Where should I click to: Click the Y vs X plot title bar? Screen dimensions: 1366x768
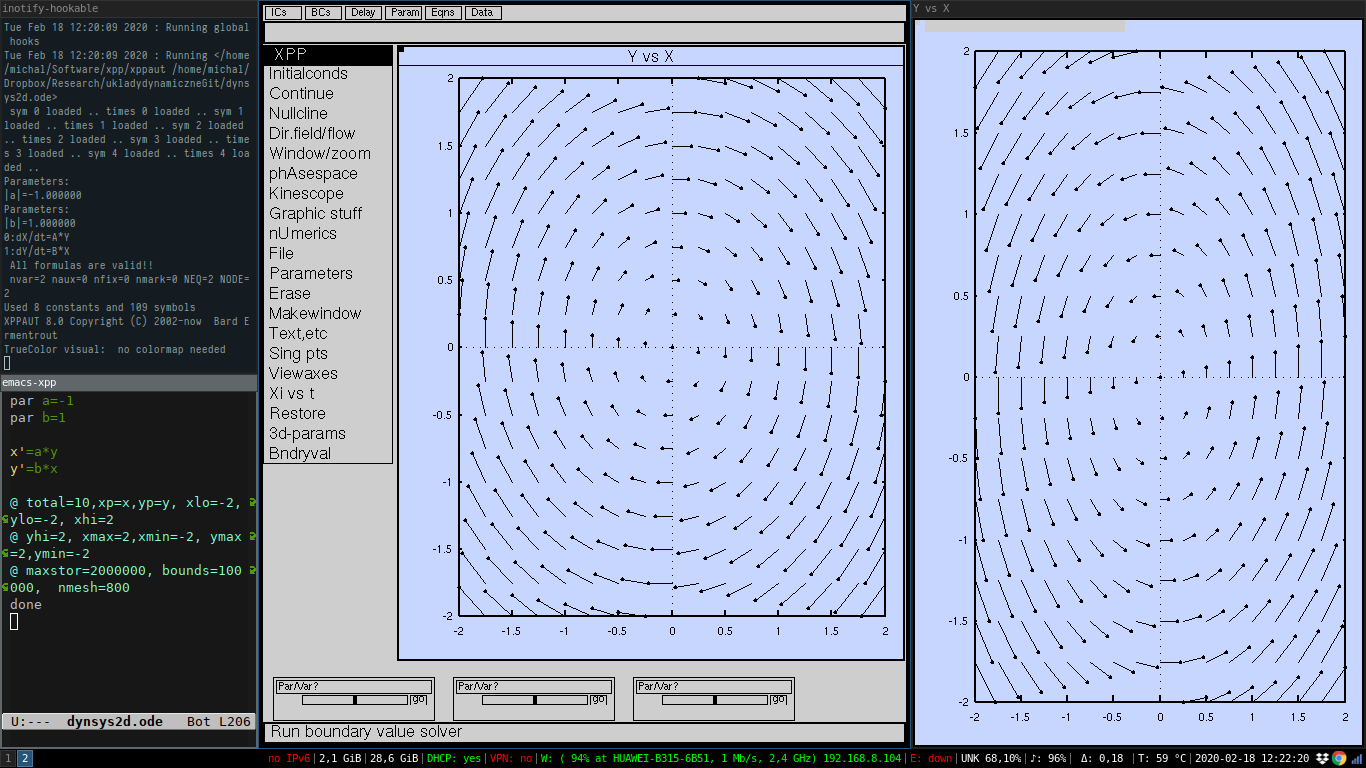coord(651,57)
